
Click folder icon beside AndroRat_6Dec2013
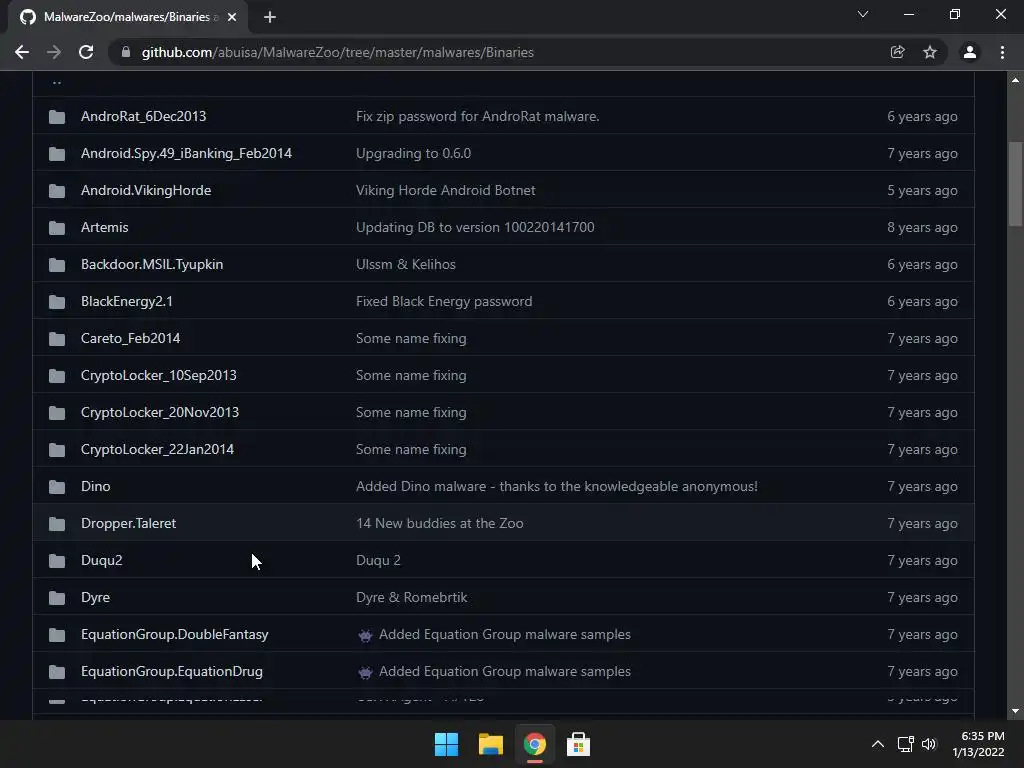coord(57,117)
